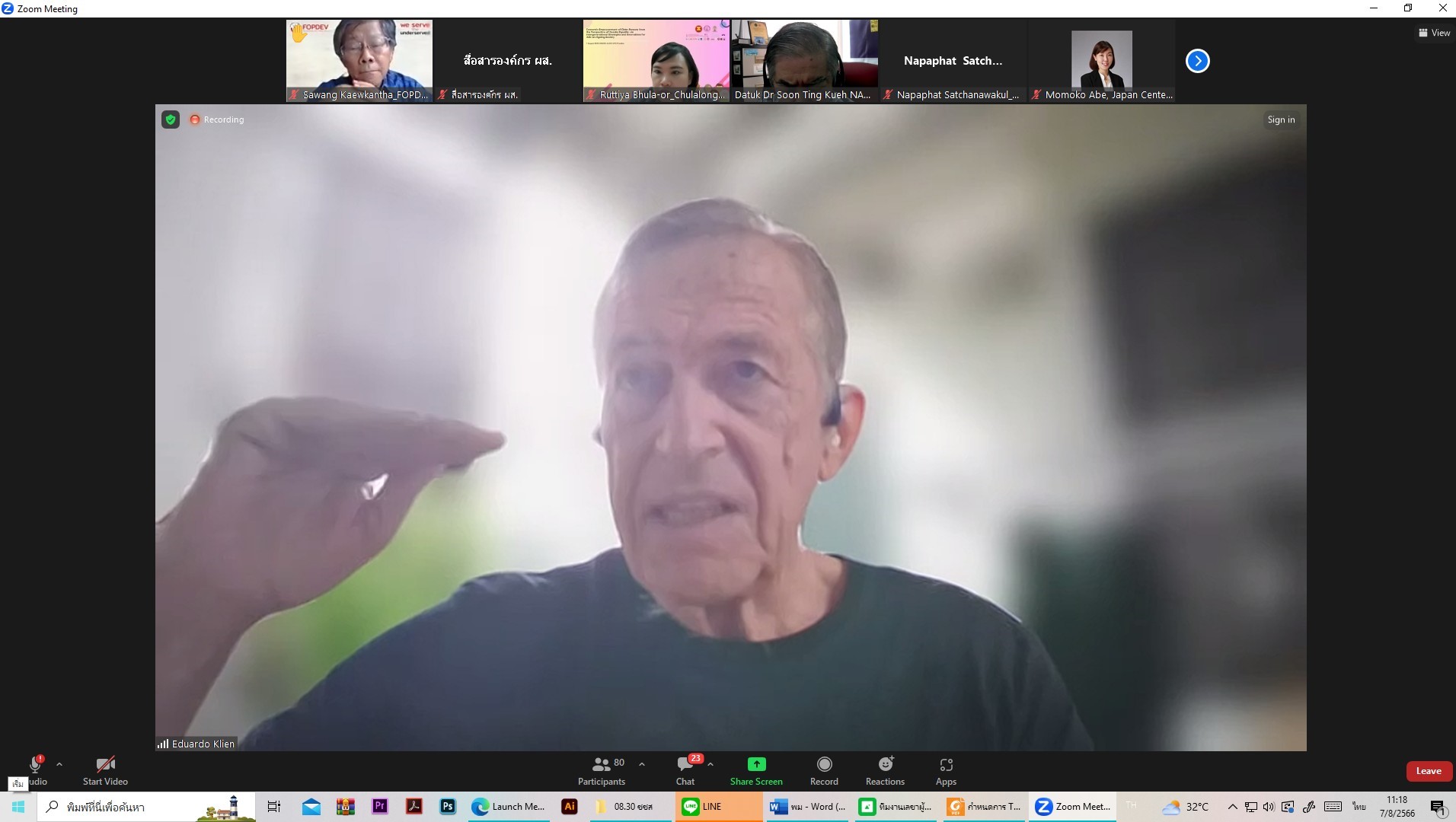Open Adobe Photoshop from the taskbar
Viewport: 1456px width, 822px height.
point(448,807)
